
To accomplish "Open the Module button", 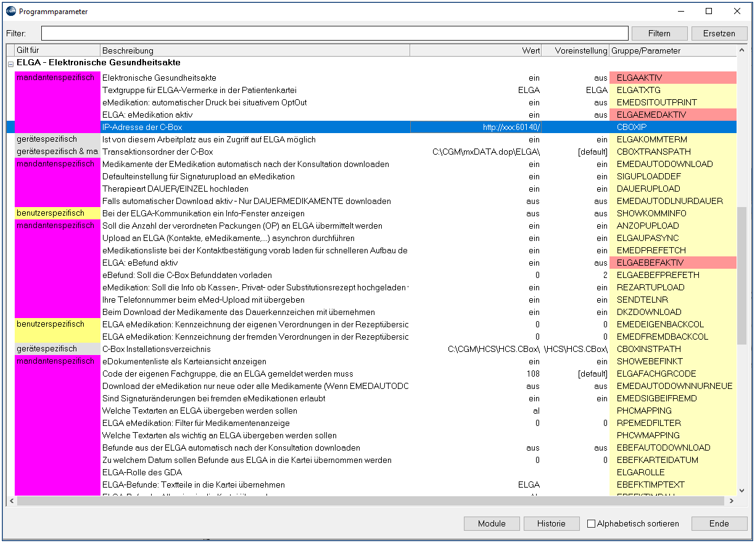I will coord(492,524).
